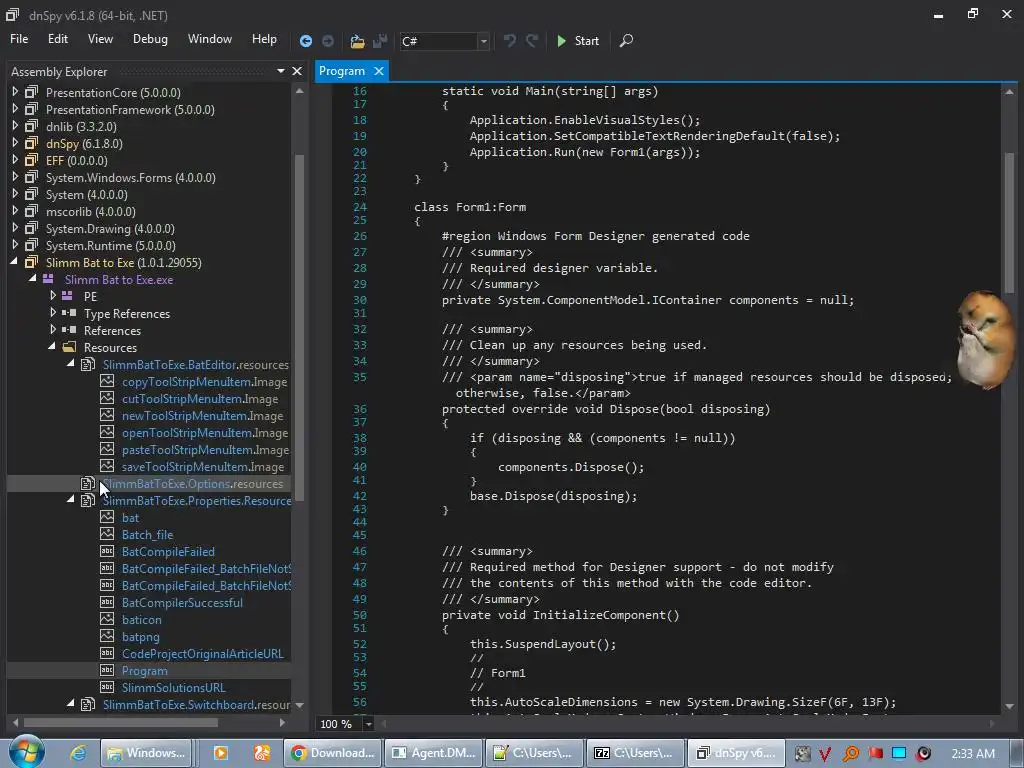Open the Window menu

click(x=210, y=39)
